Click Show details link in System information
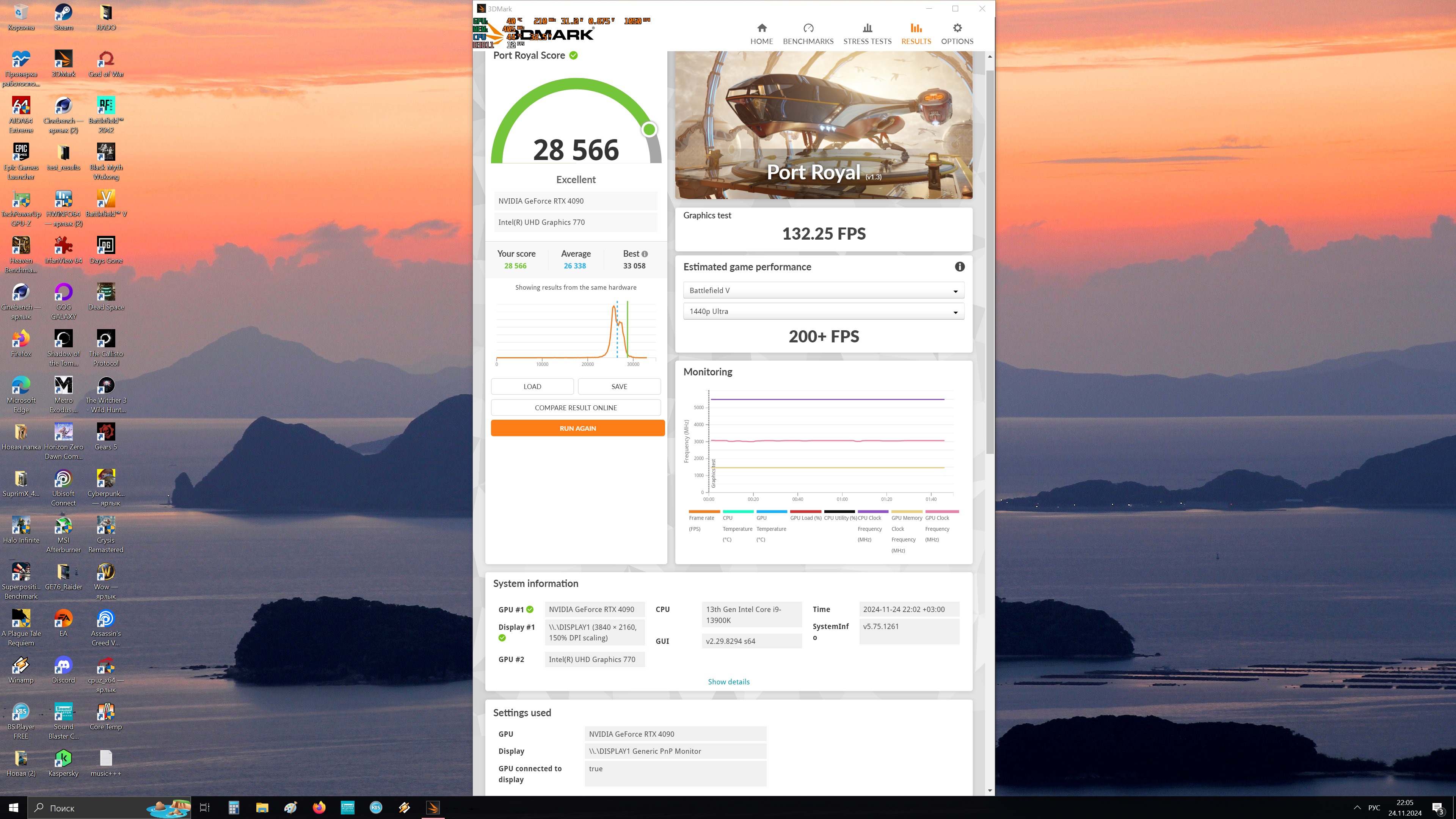Screen dimensions: 1456x819 pos(728,682)
